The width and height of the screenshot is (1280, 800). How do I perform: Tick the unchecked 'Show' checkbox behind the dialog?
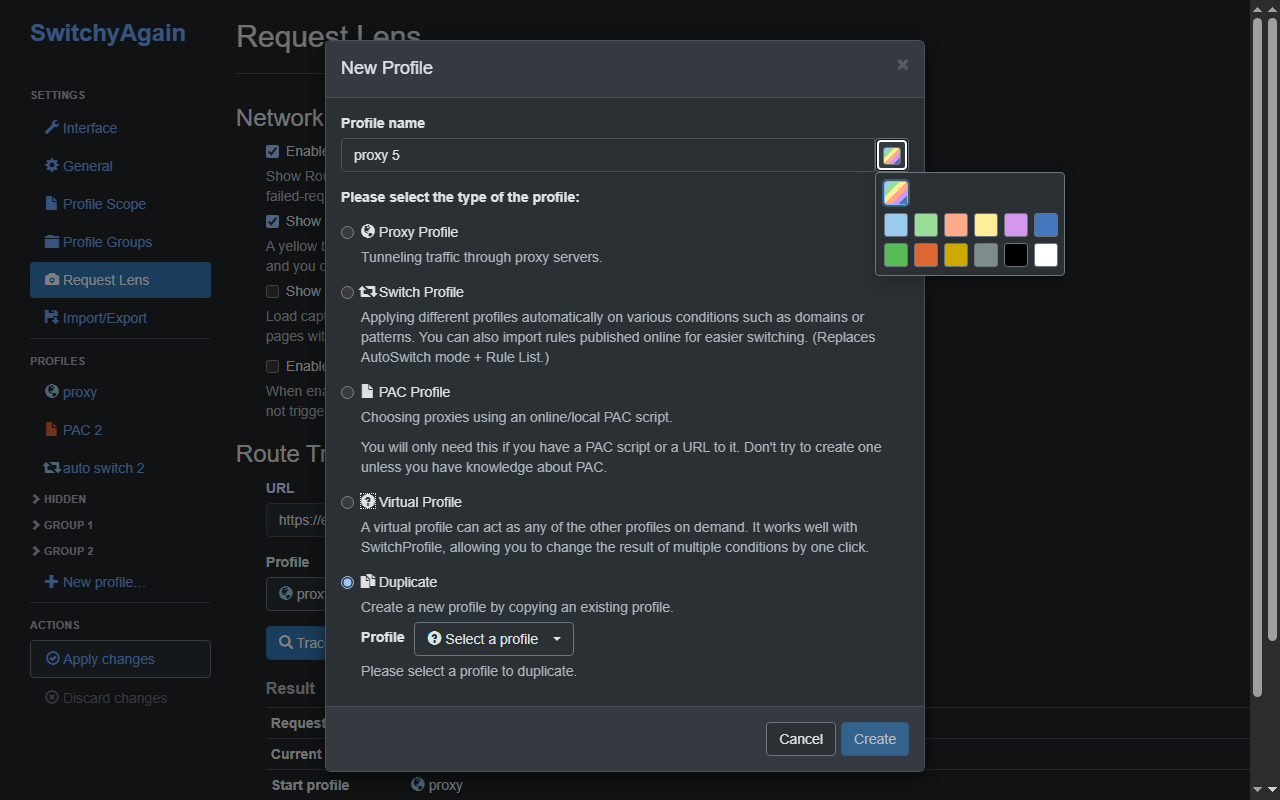click(x=272, y=292)
